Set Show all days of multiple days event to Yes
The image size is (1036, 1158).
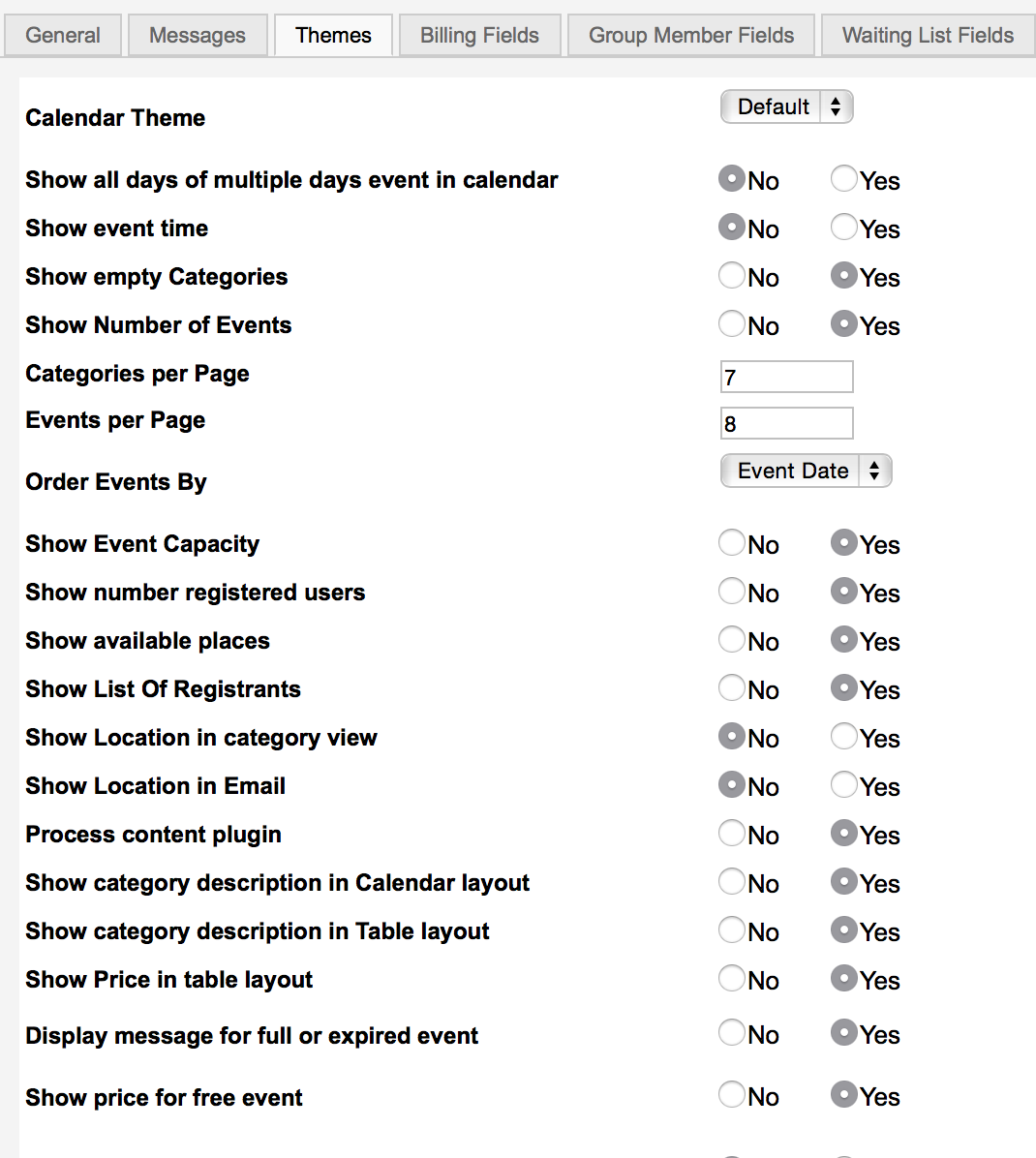(844, 179)
